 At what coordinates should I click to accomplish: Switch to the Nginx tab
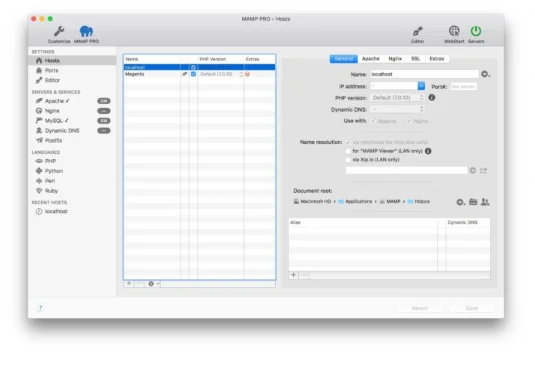pos(395,59)
